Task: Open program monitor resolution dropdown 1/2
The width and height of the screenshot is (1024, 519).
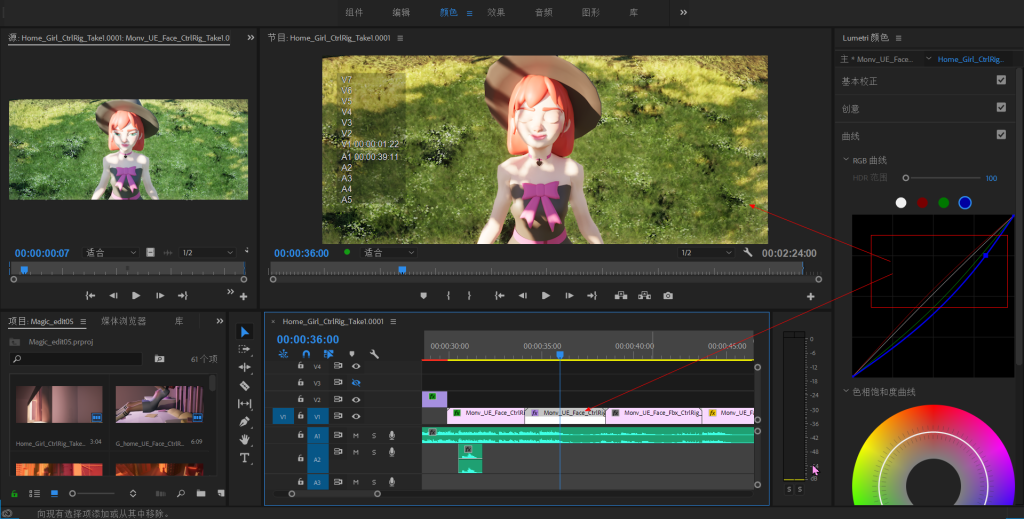Action: tap(706, 253)
